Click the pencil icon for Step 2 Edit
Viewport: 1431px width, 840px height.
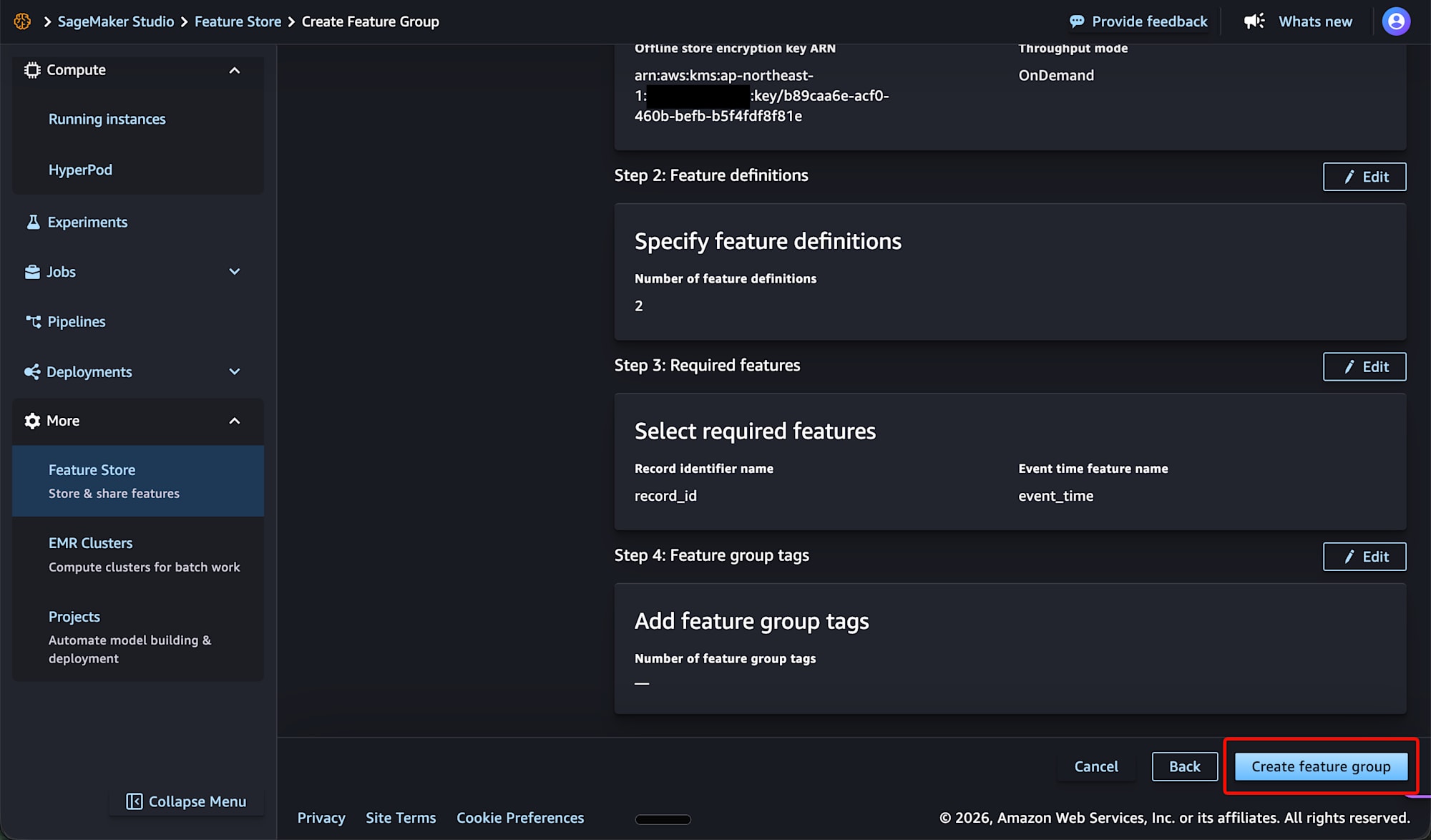tap(1349, 177)
